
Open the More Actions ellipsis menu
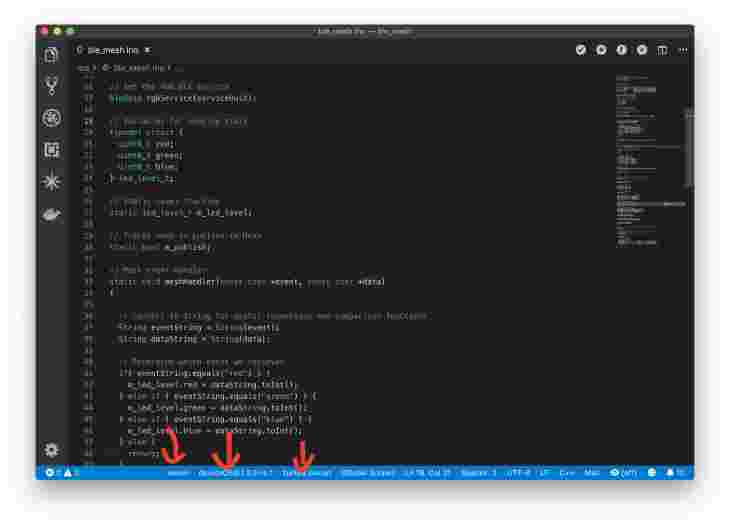(x=683, y=50)
